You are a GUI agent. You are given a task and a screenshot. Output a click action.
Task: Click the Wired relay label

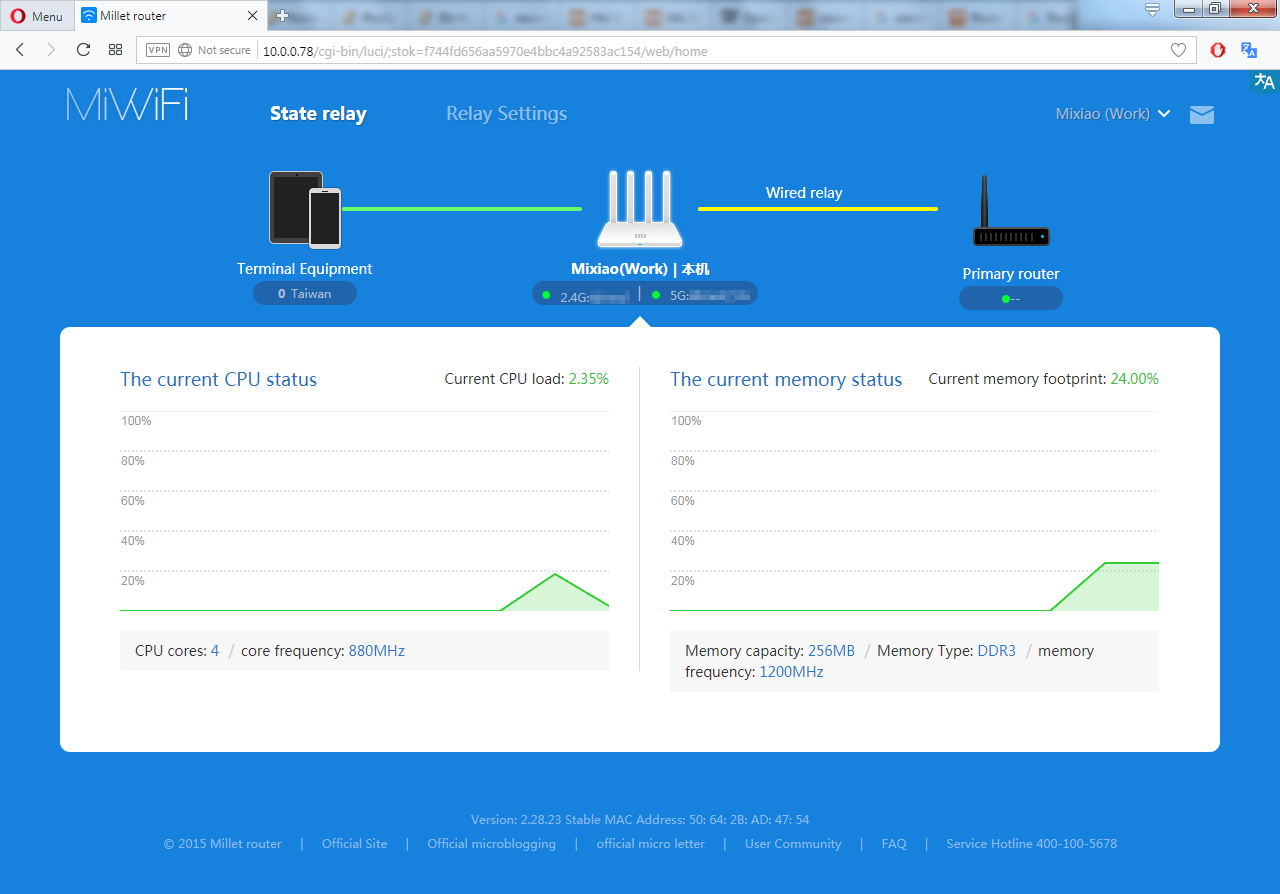(x=804, y=193)
